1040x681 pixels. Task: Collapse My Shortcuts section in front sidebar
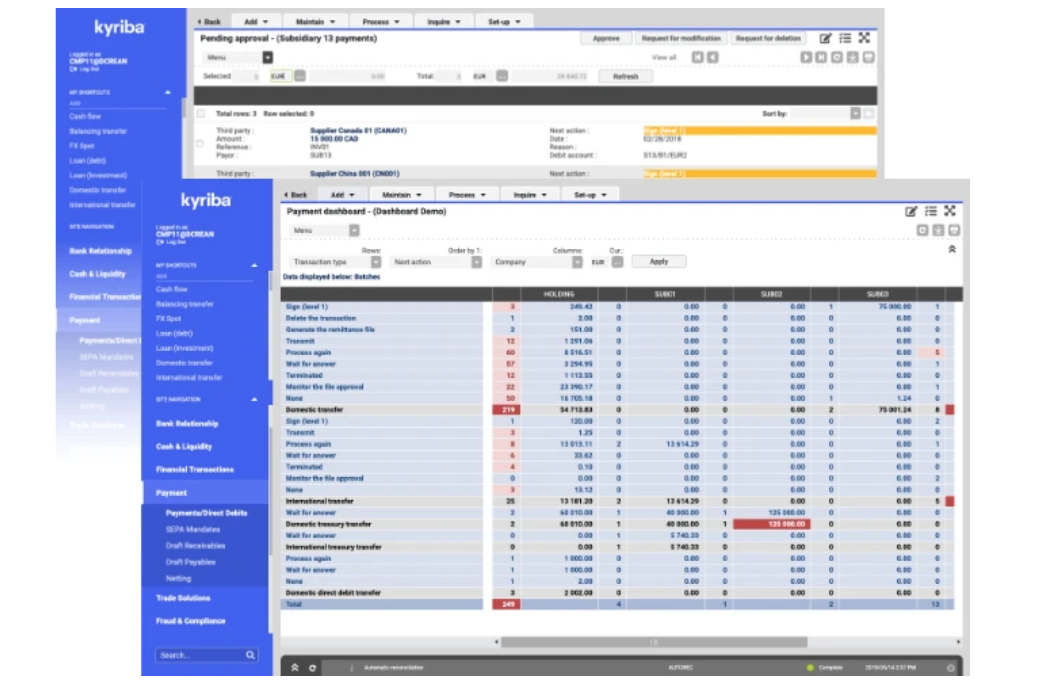pos(254,265)
